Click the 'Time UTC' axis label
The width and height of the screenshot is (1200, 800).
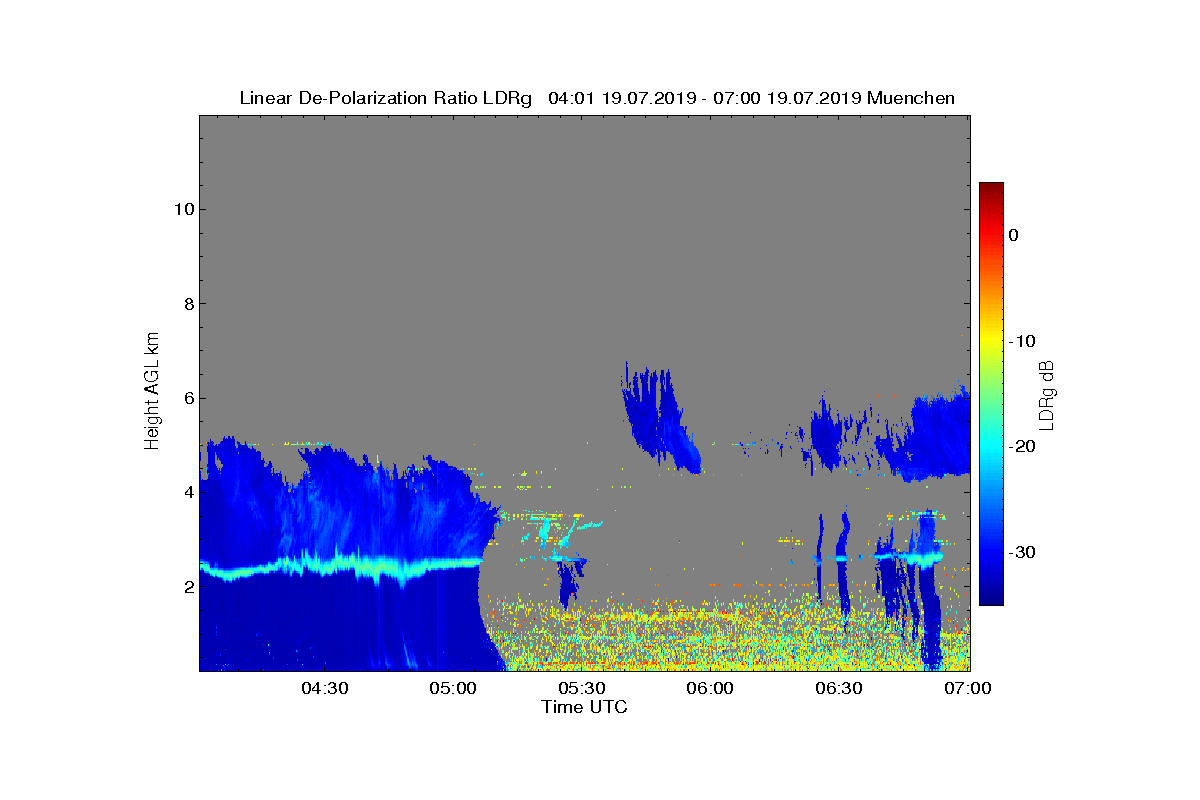pos(584,707)
